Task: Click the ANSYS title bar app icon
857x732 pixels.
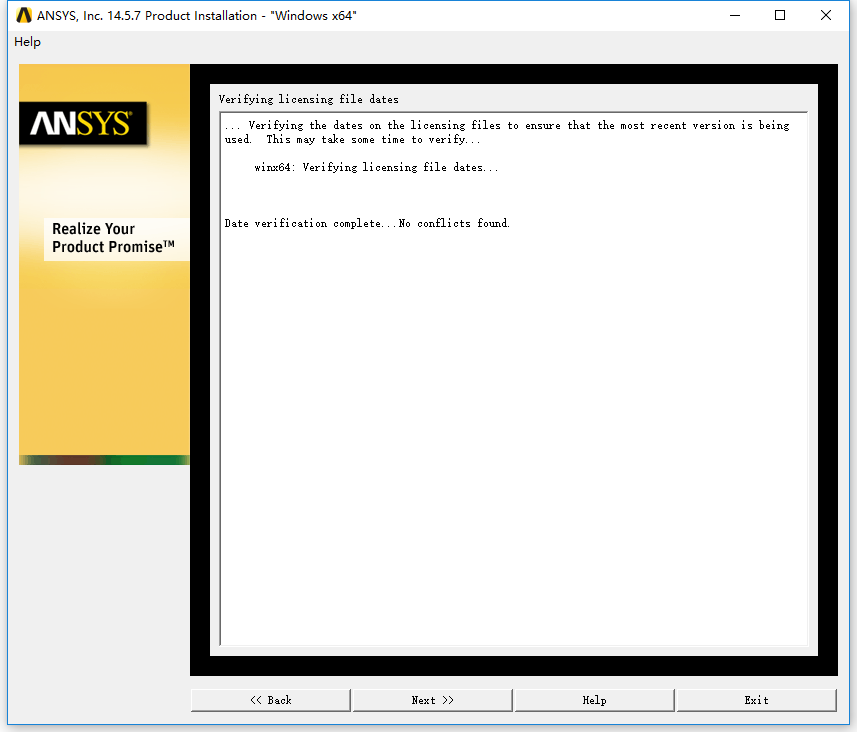Action: [24, 15]
